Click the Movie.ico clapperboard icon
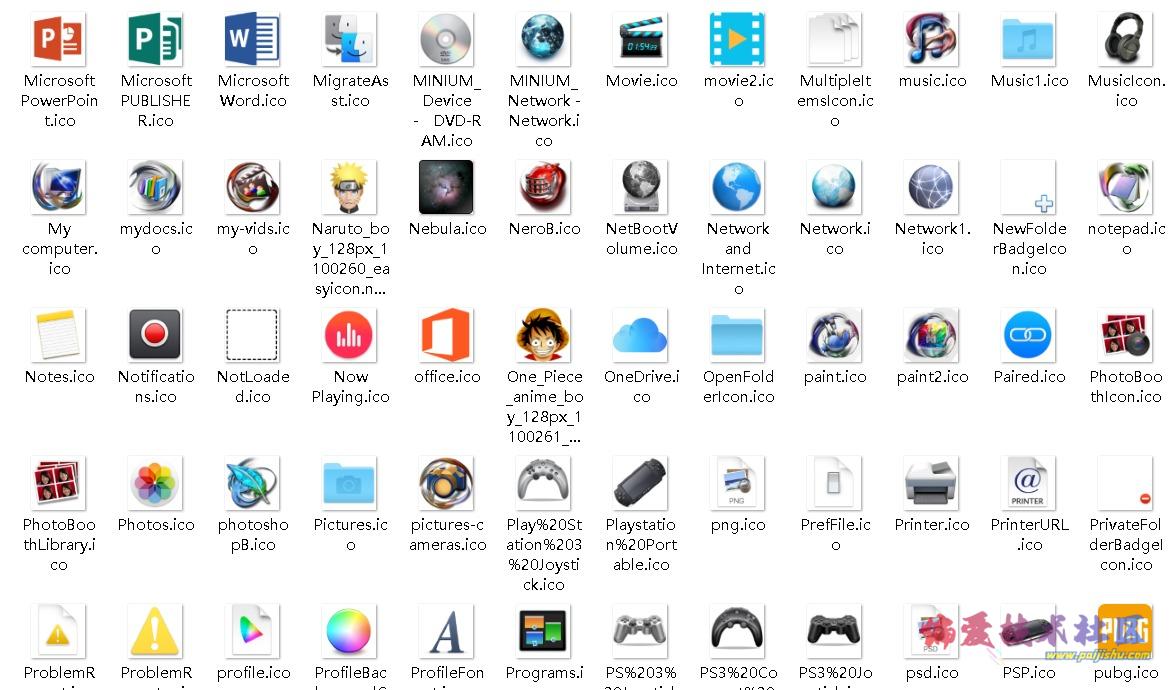 coord(641,38)
